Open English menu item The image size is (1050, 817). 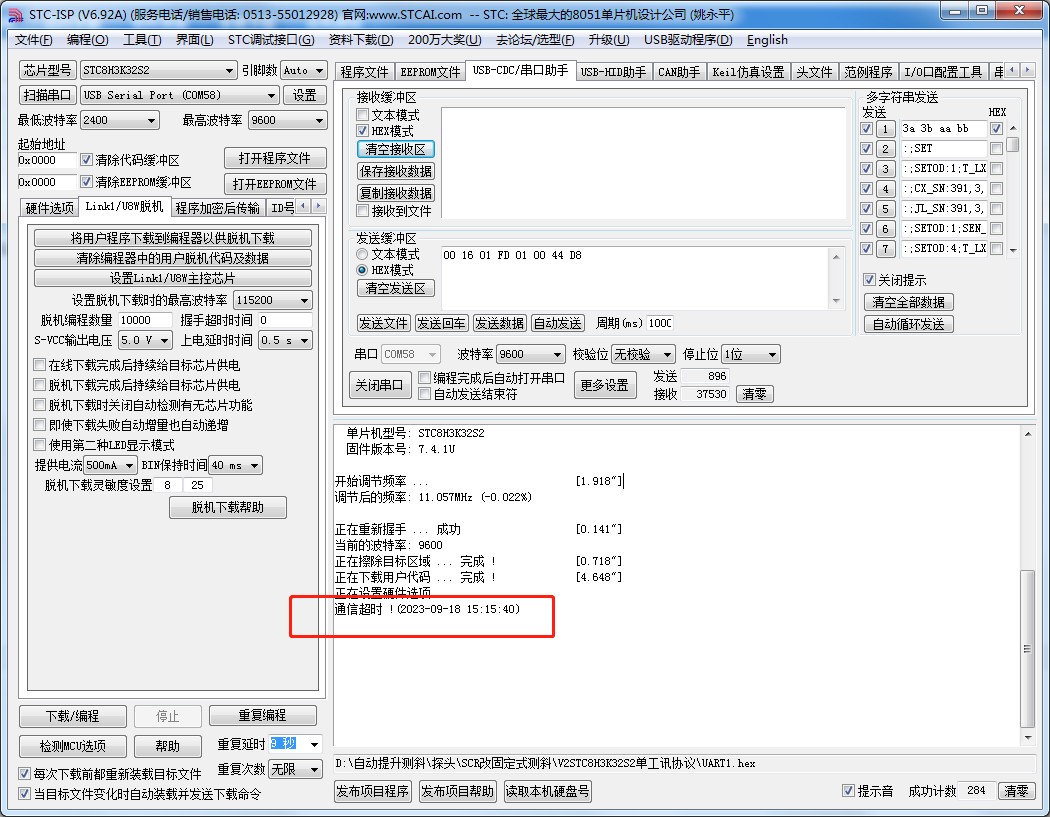pyautogui.click(x=767, y=40)
